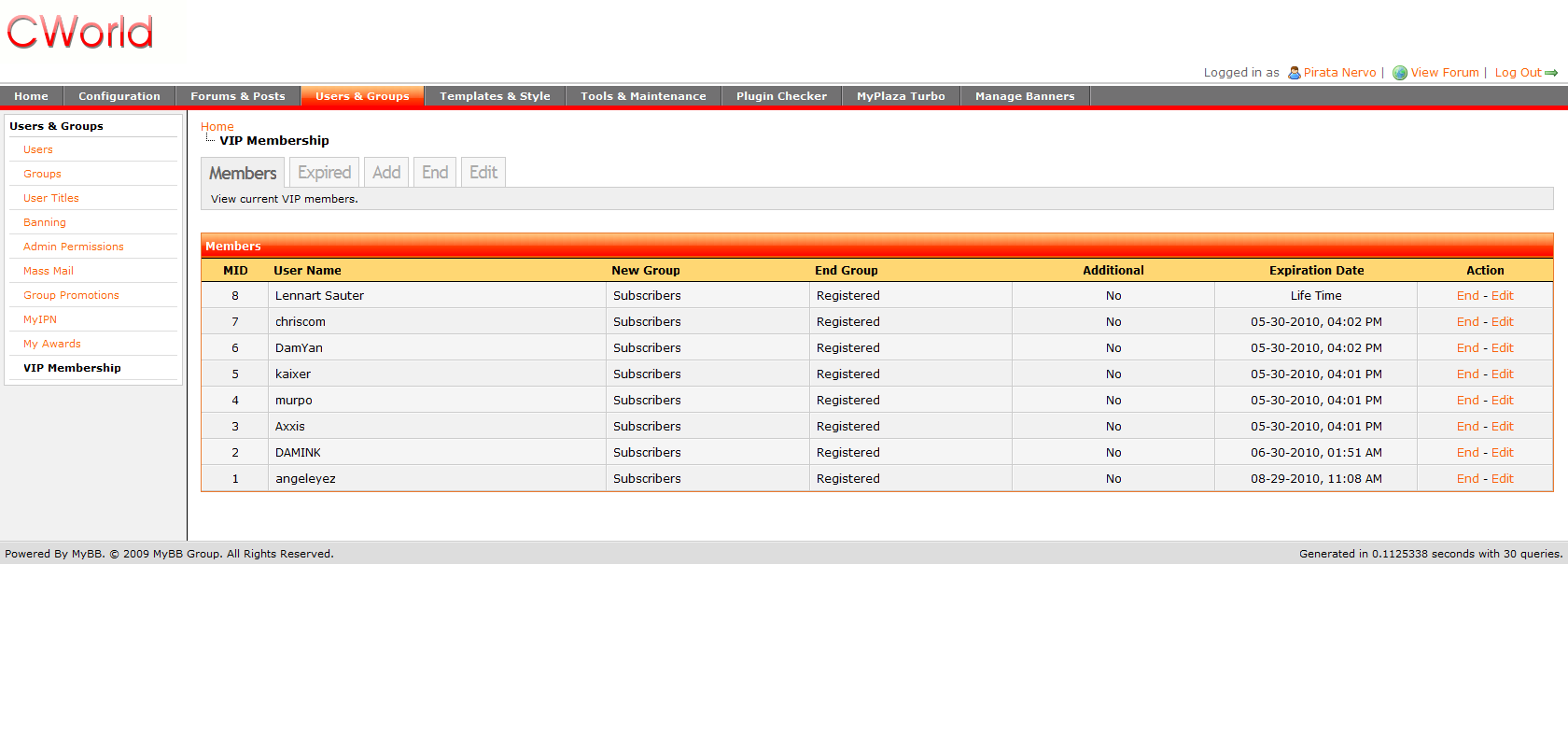The height and width of the screenshot is (748, 1568).
Task: Open Mass Mail from sidebar
Action: (x=49, y=271)
